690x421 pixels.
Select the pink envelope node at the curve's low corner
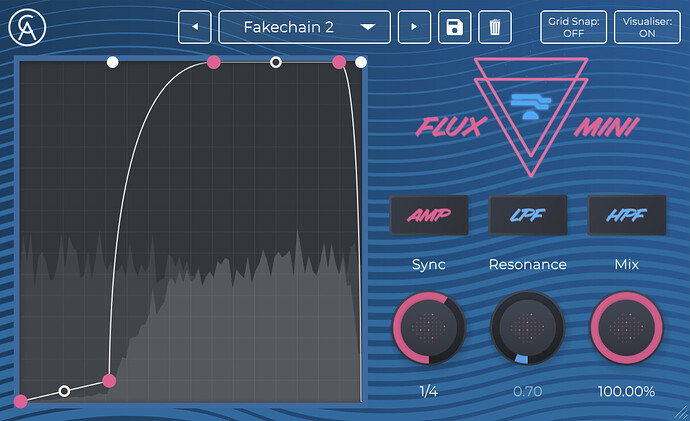pyautogui.click(x=109, y=381)
